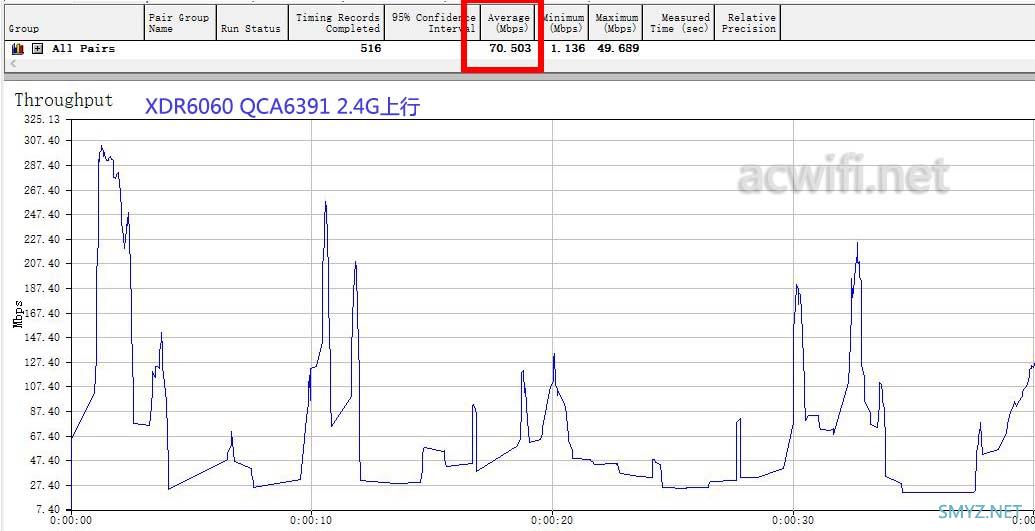
Task: Click the 0:00:00 time axis label
Action: click(71, 520)
